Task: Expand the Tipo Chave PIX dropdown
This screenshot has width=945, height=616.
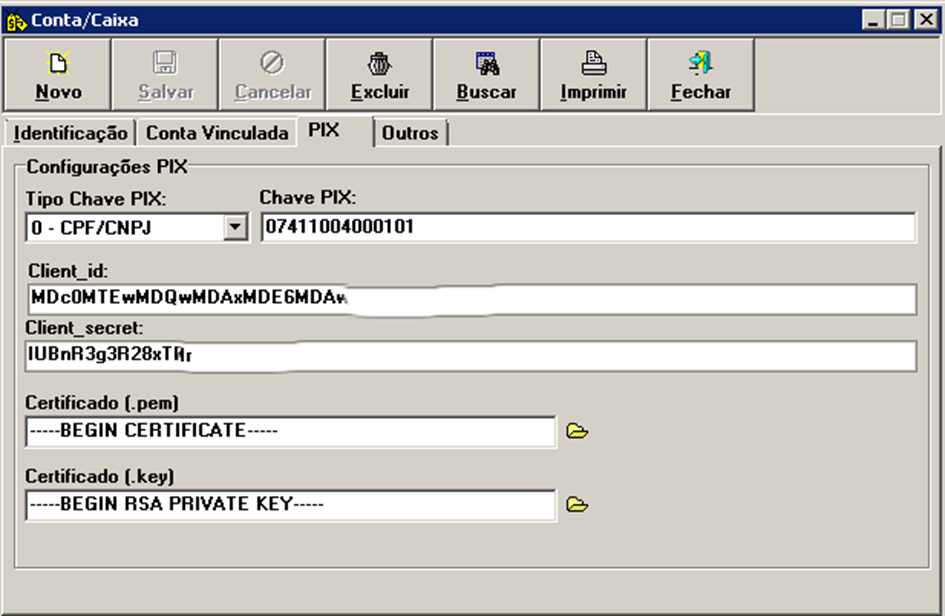Action: (235, 228)
